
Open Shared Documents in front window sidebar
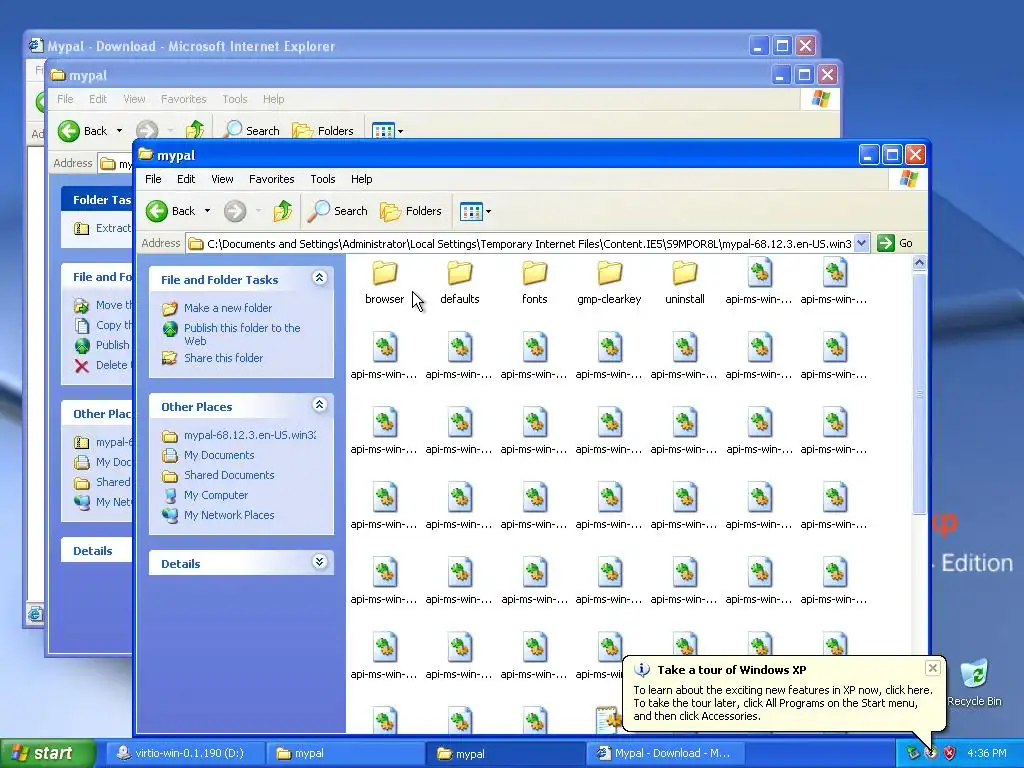[229, 475]
